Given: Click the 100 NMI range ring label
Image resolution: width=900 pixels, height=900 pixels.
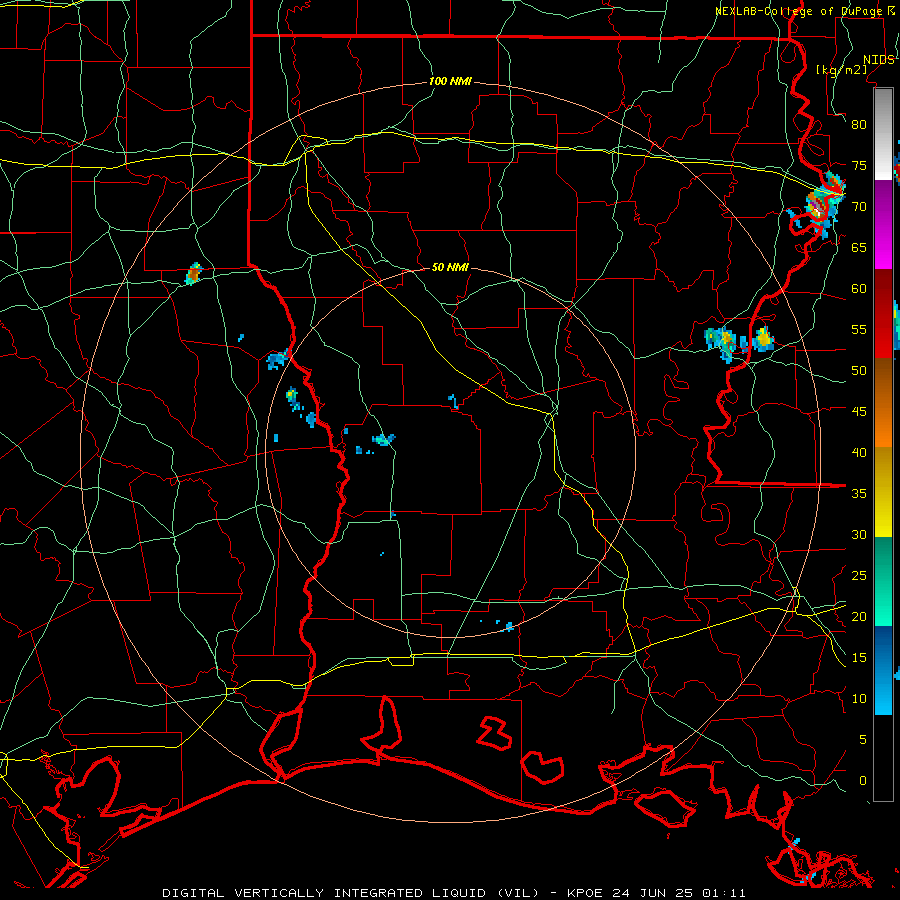Looking at the screenshot, I should pyautogui.click(x=450, y=82).
